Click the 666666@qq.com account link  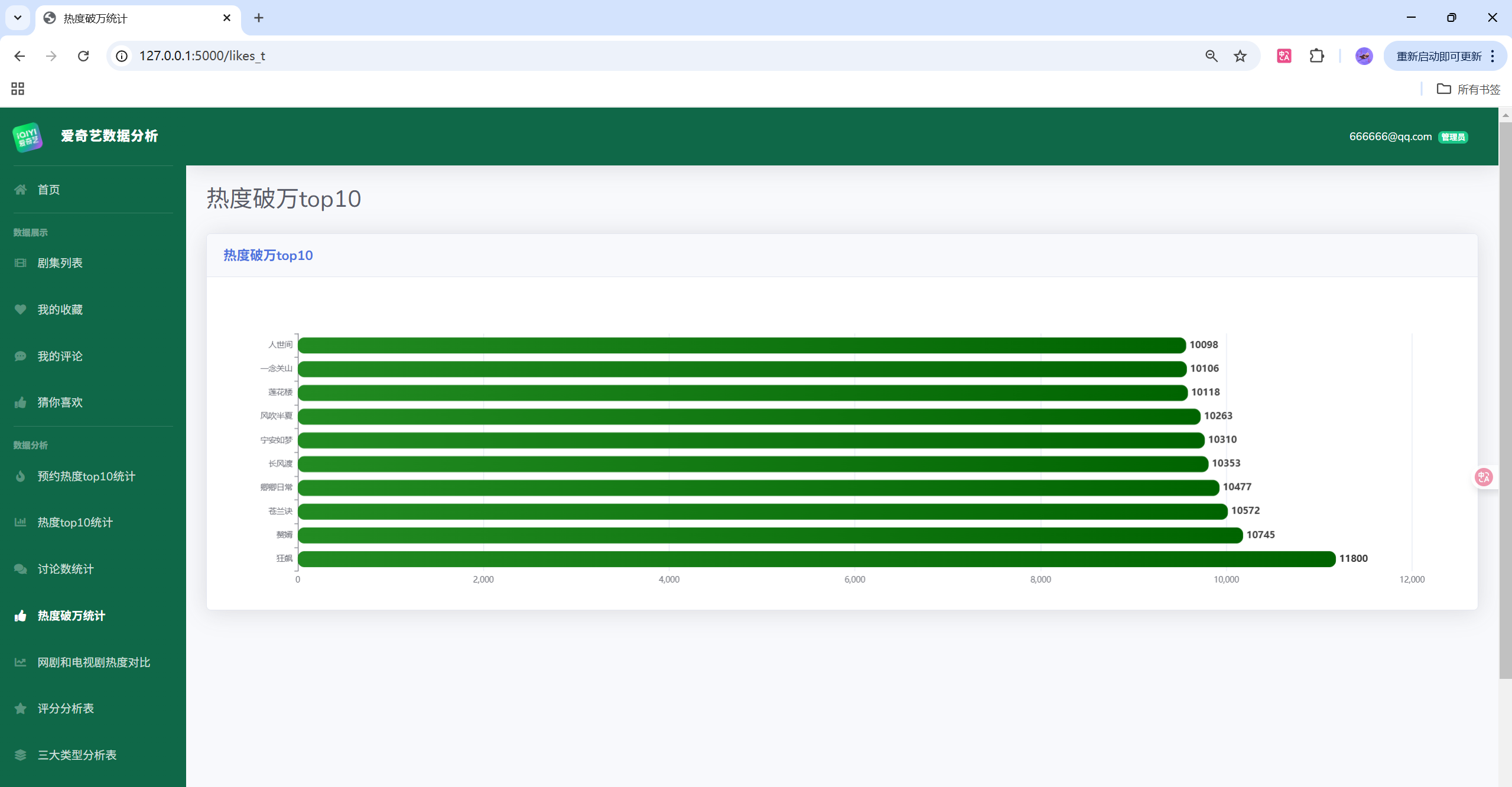1390,137
